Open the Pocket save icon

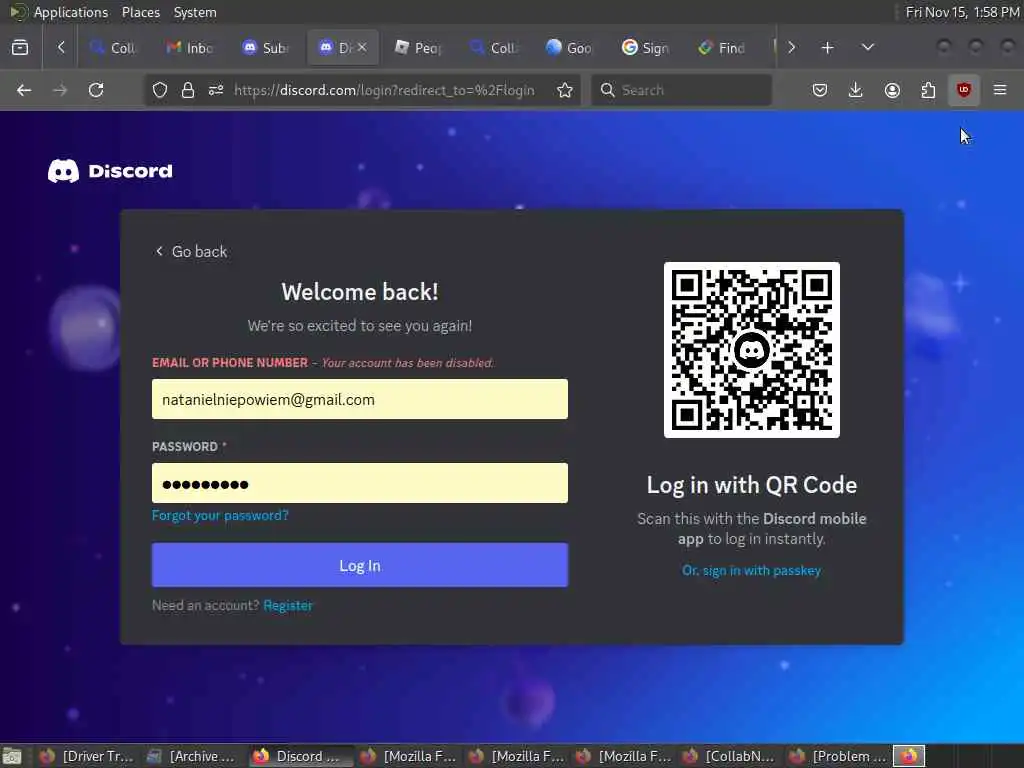(x=820, y=90)
